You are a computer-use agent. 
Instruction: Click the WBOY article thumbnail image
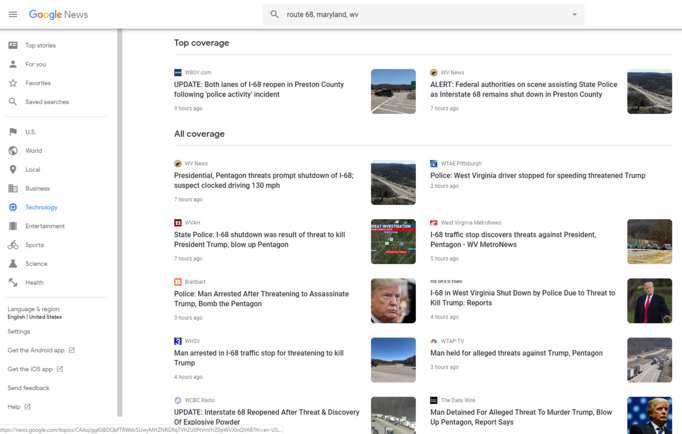393,91
